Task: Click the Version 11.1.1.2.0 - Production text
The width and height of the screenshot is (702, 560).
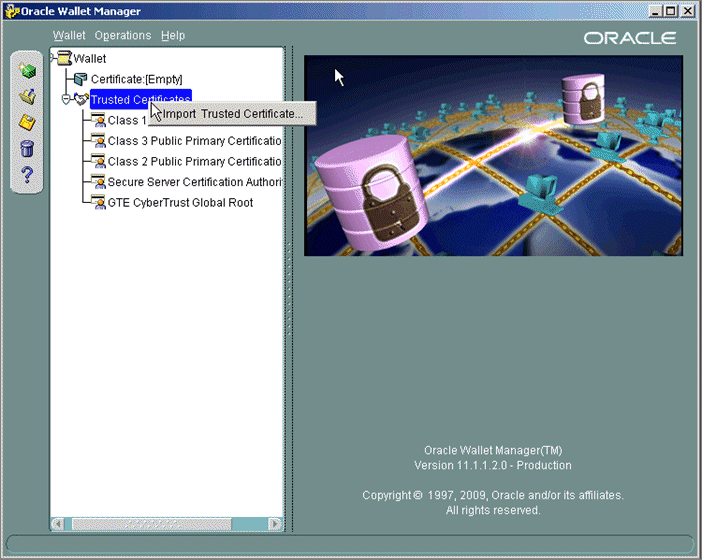Action: (492, 466)
